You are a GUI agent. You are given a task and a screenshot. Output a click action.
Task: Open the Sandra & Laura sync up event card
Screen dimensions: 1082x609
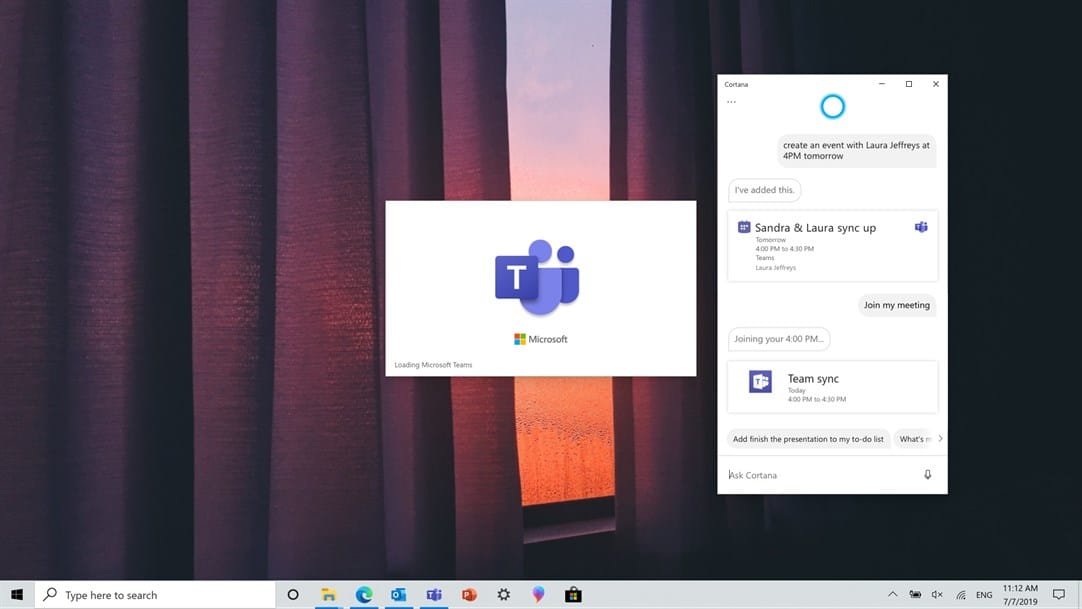coord(832,245)
